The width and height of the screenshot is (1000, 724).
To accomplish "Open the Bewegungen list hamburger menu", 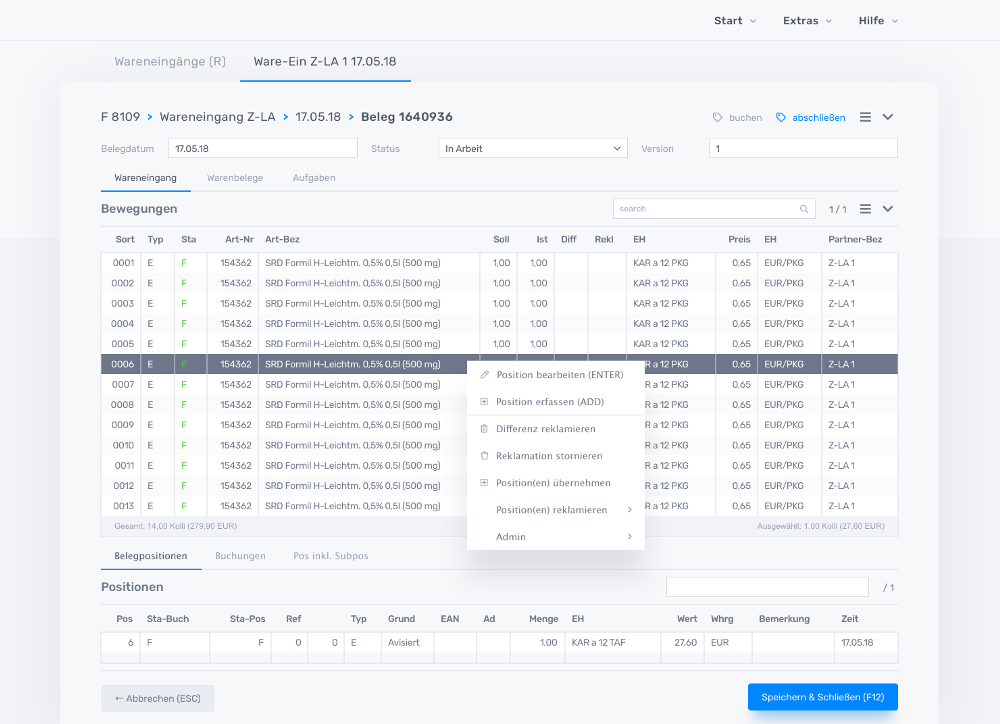I will coord(866,209).
